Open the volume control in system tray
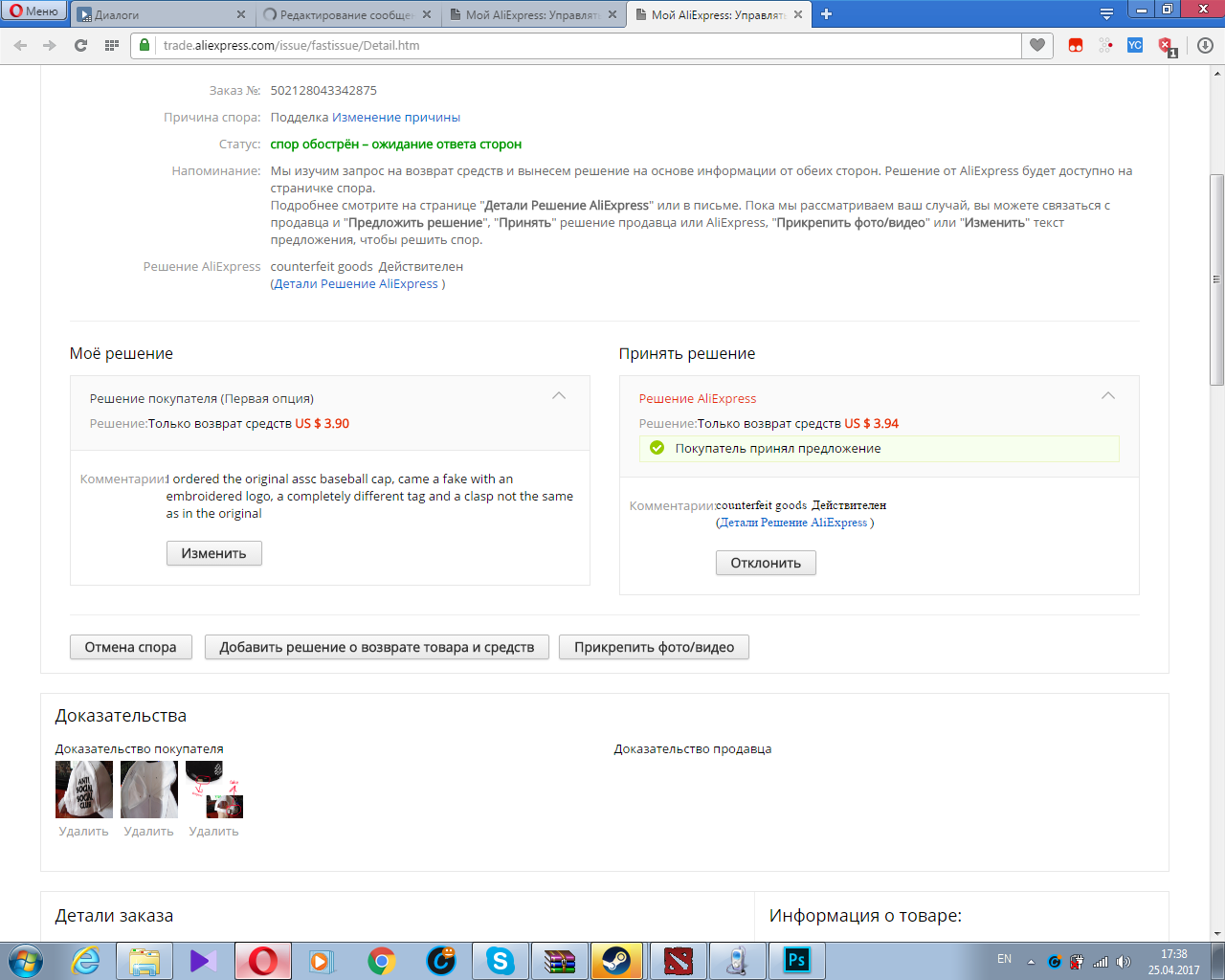Screen dimensions: 1225x980 click(1124, 962)
